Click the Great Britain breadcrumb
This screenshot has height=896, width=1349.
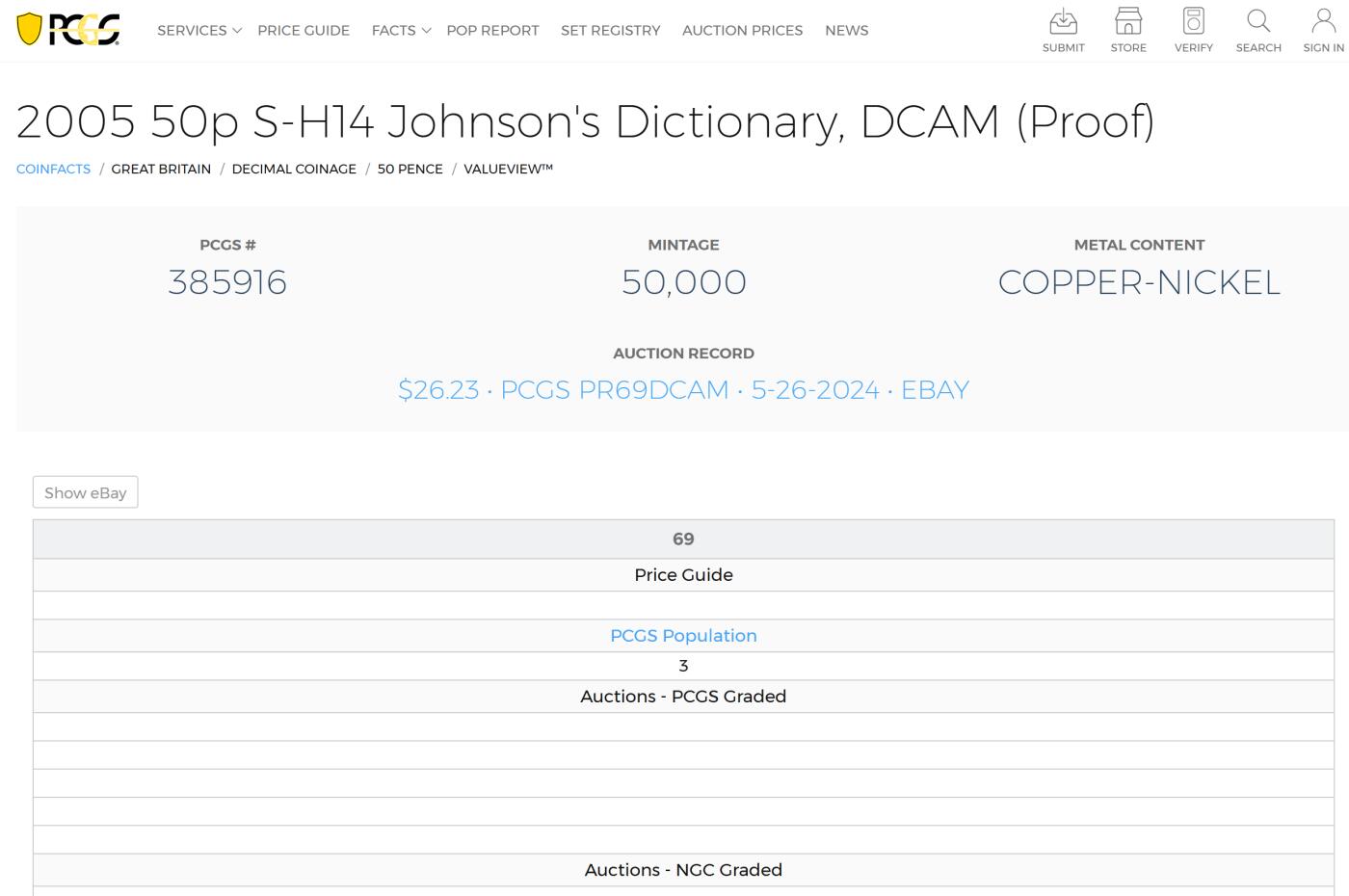click(x=161, y=169)
